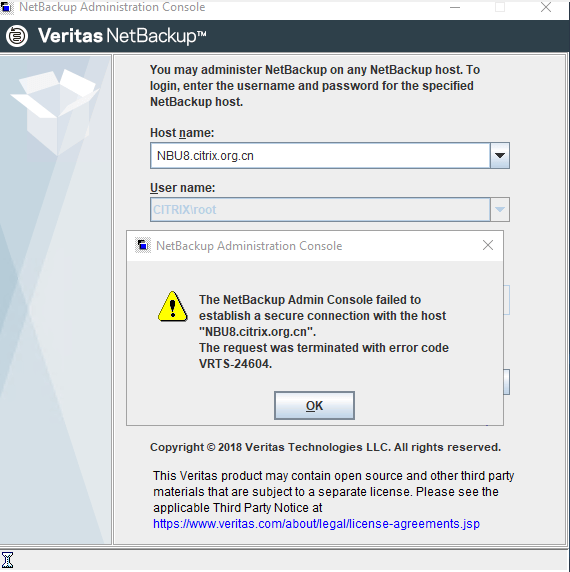Close the main NetBackup Administration Console window

tap(546, 7)
